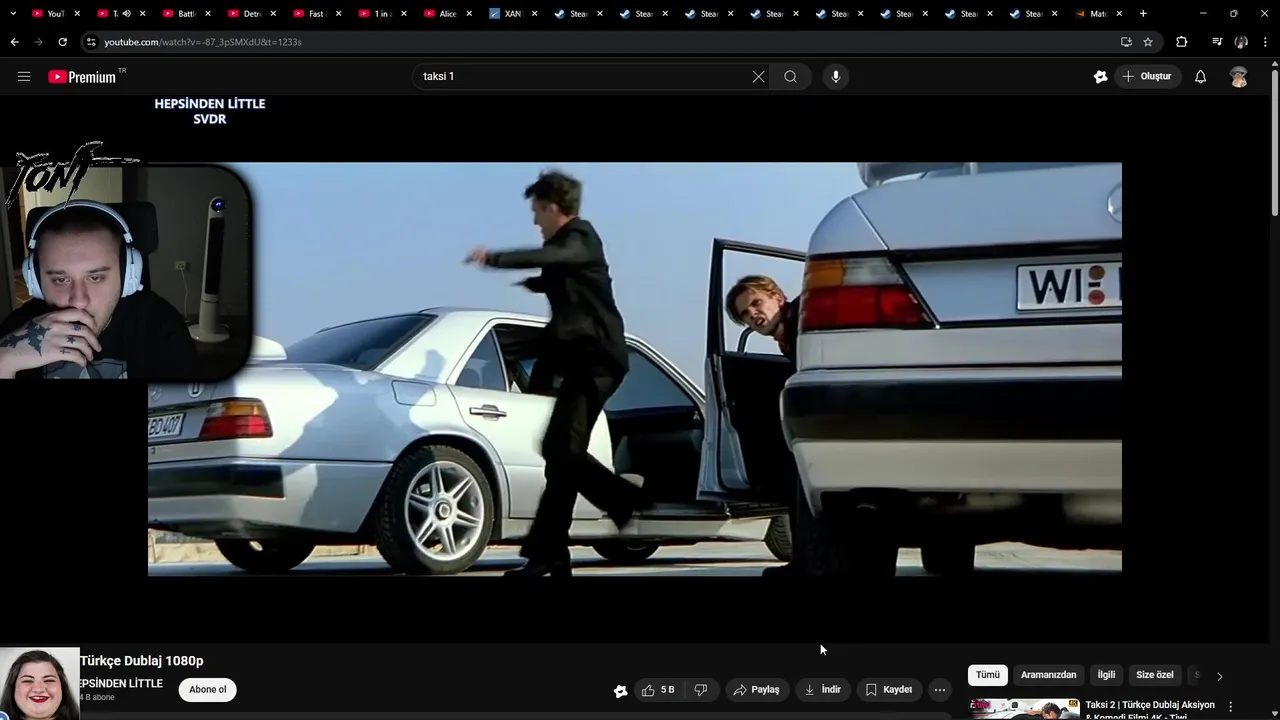Select the İlgili filter chip

[1106, 675]
